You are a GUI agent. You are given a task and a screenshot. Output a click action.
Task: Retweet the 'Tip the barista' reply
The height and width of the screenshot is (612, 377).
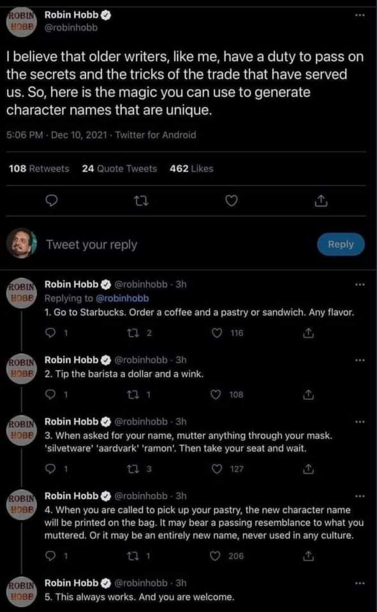[x=133, y=395]
